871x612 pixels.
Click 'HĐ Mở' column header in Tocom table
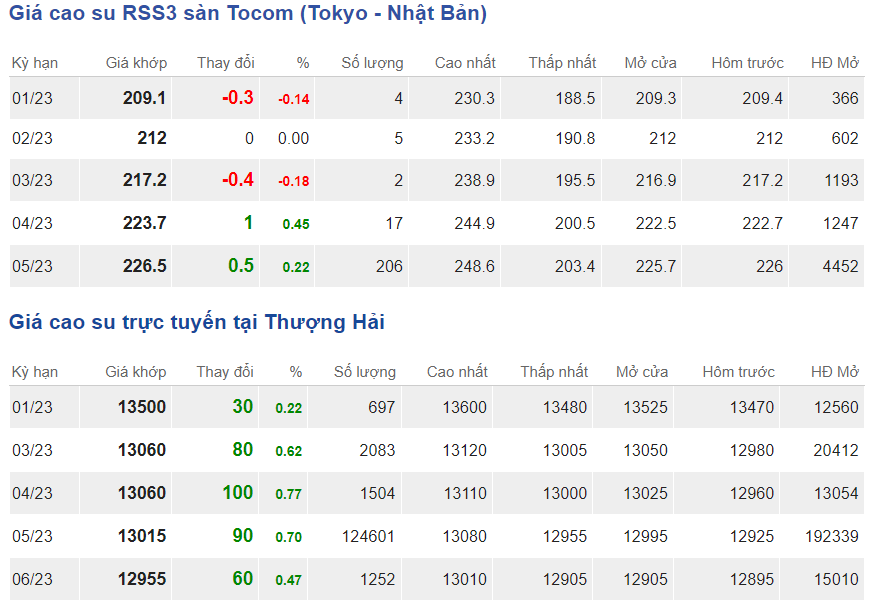point(834,63)
